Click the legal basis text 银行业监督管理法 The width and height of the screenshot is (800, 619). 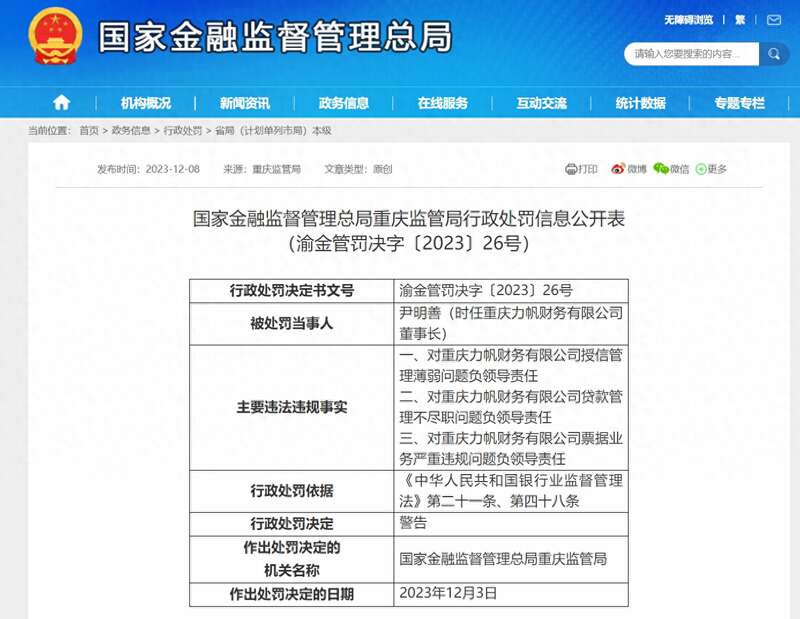point(511,491)
